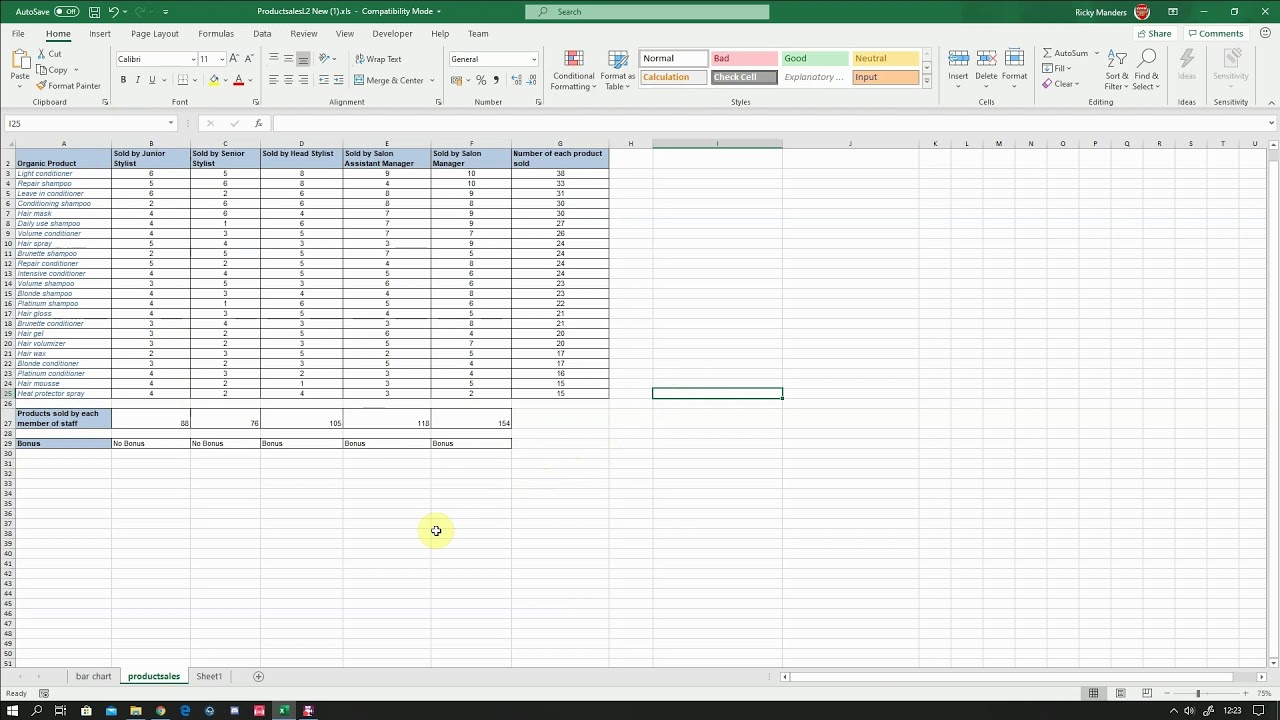Open the Font name combo box (Calibri)

point(156,59)
